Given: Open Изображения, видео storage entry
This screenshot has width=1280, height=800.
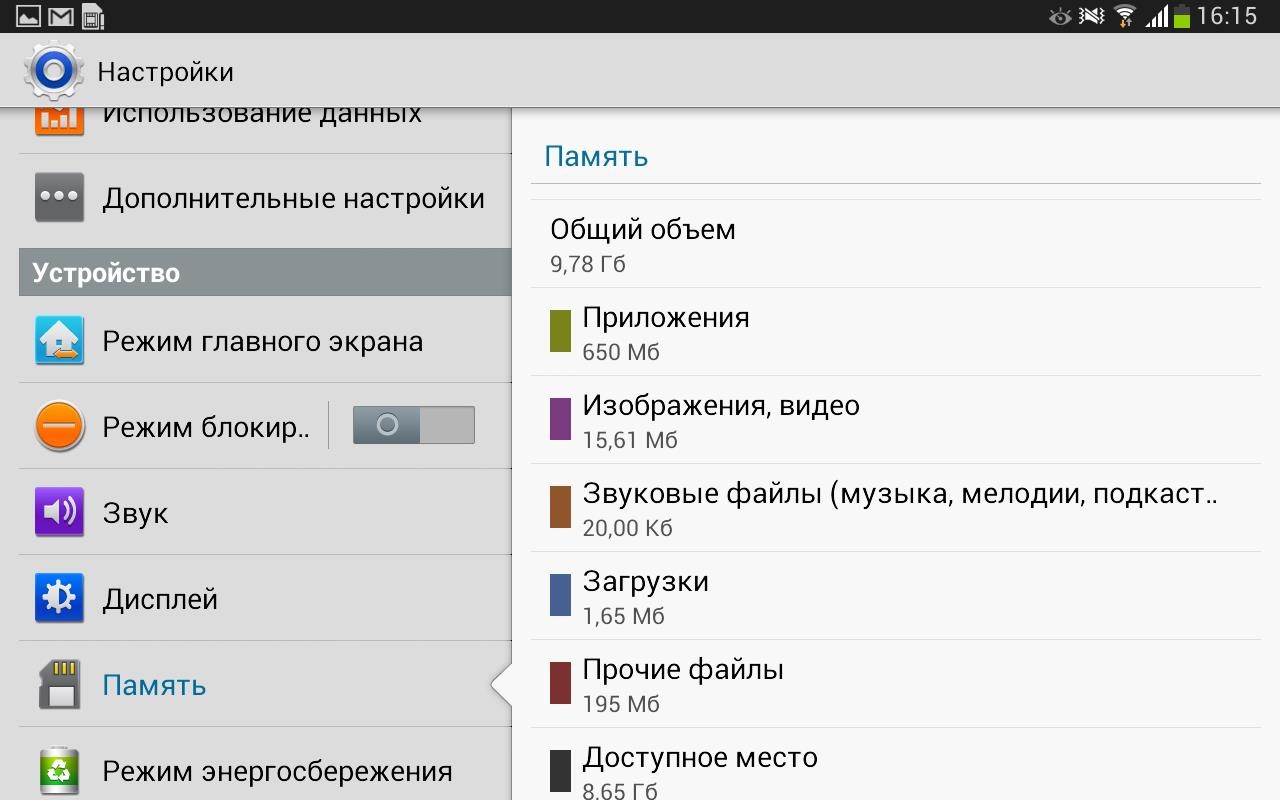Looking at the screenshot, I should 720,420.
